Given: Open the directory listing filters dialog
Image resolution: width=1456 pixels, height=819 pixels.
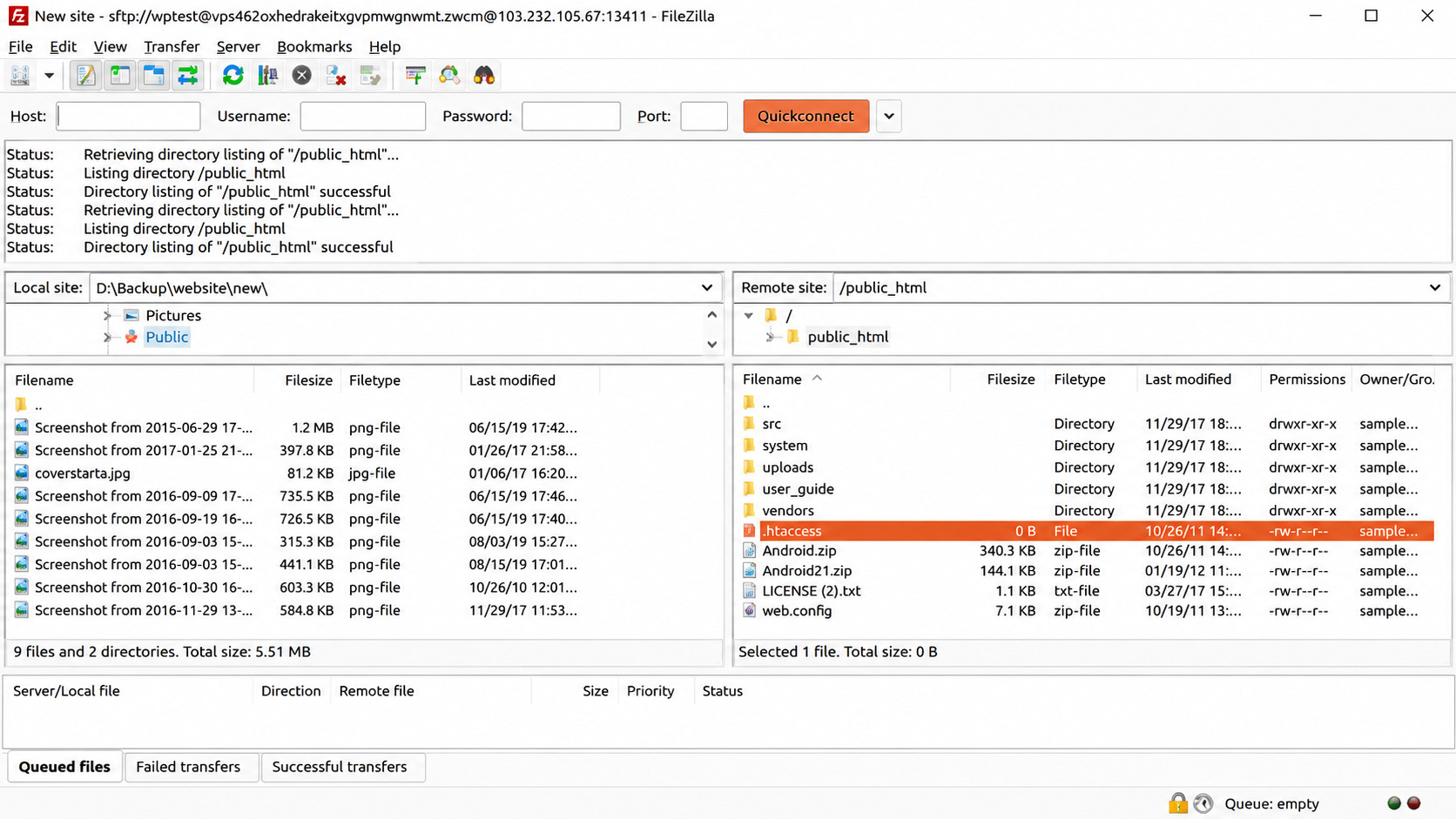Looking at the screenshot, I should 415,76.
